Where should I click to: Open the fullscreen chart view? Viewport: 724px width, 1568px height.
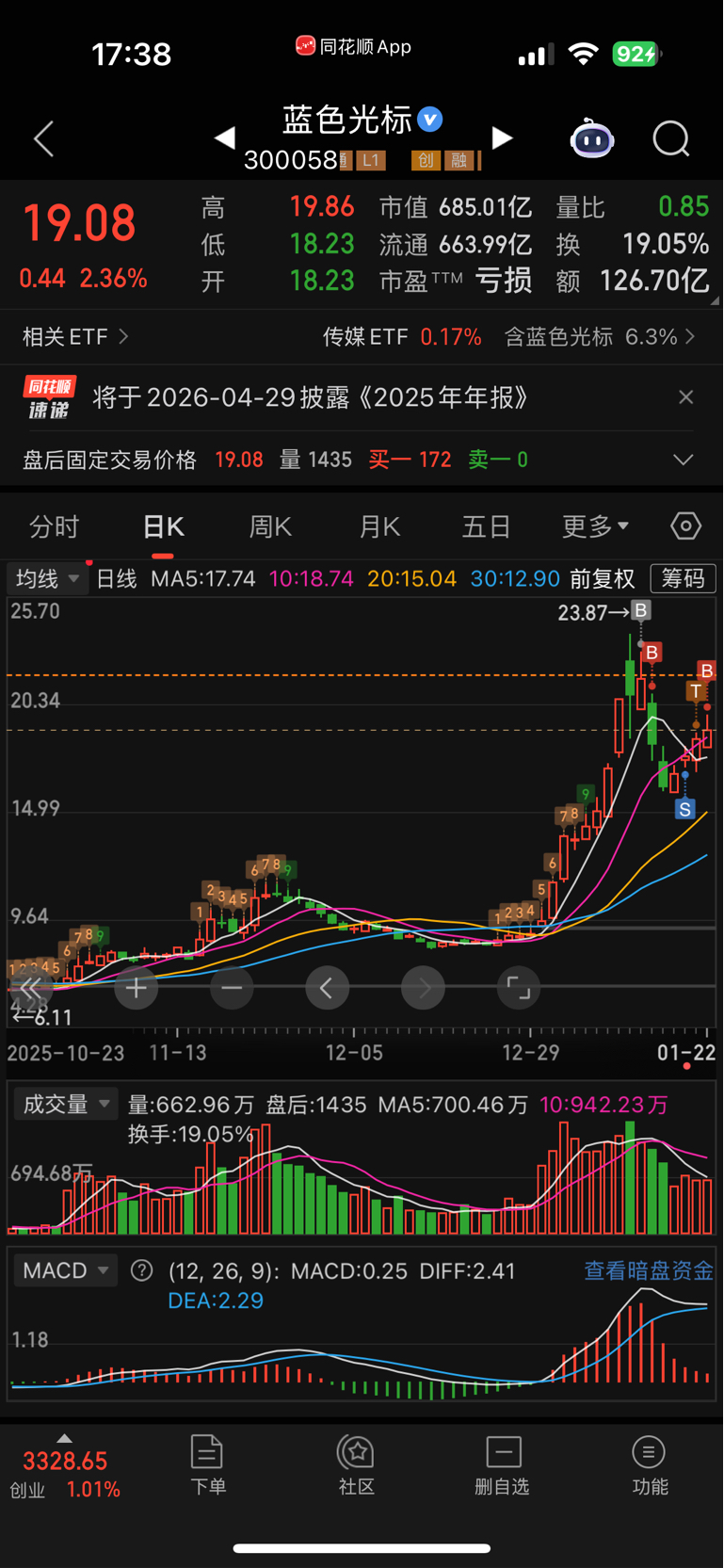(x=519, y=988)
